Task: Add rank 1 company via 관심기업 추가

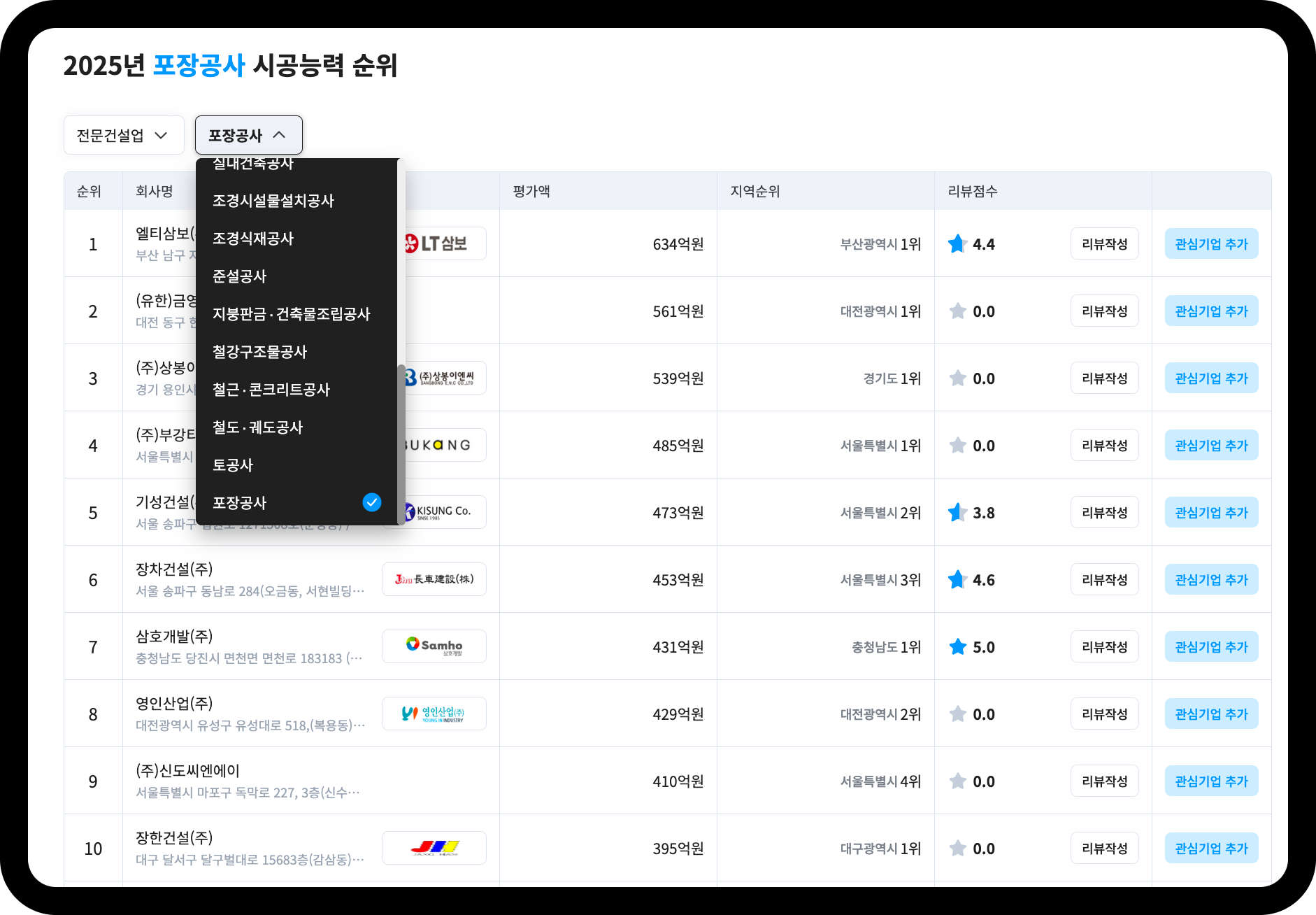Action: pos(1211,243)
